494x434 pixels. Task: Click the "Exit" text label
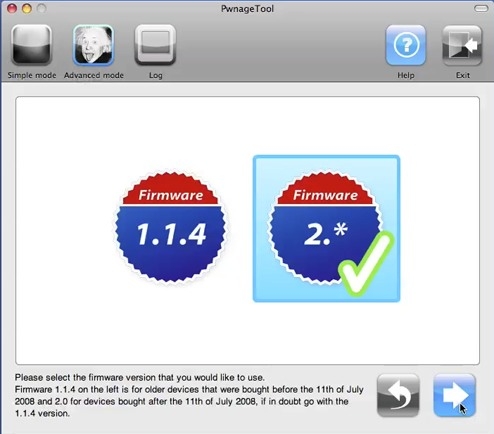pos(463,75)
